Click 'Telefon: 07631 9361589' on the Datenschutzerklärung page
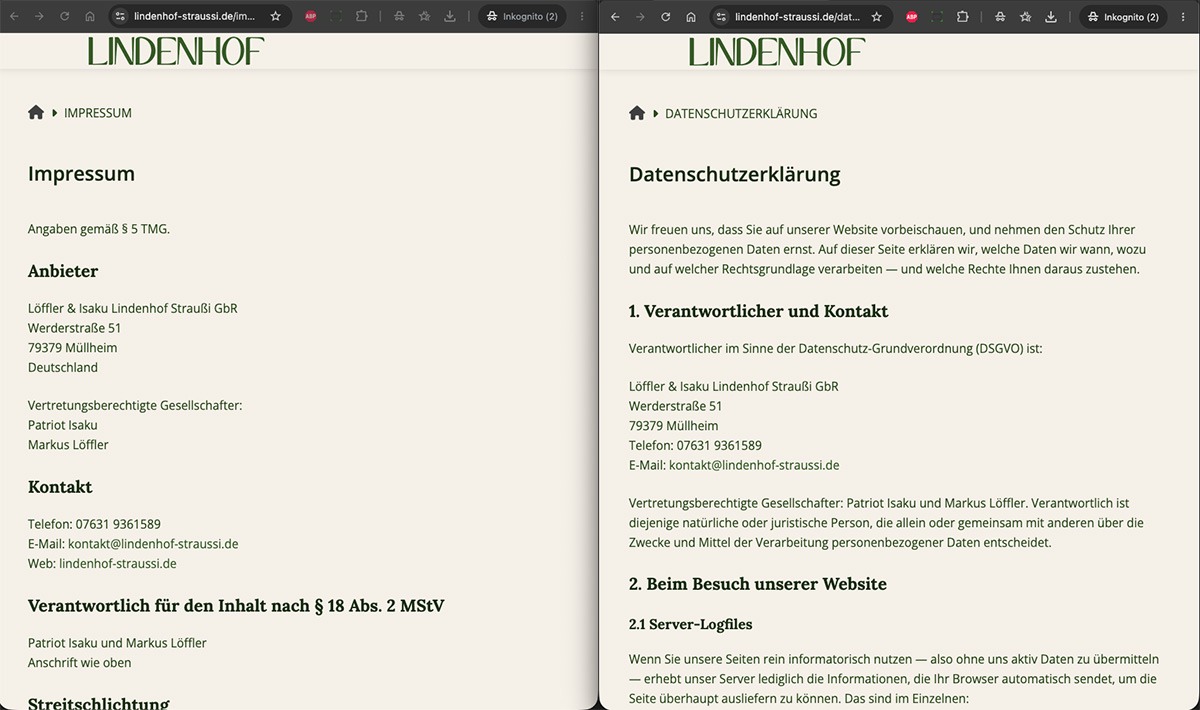 [695, 445]
